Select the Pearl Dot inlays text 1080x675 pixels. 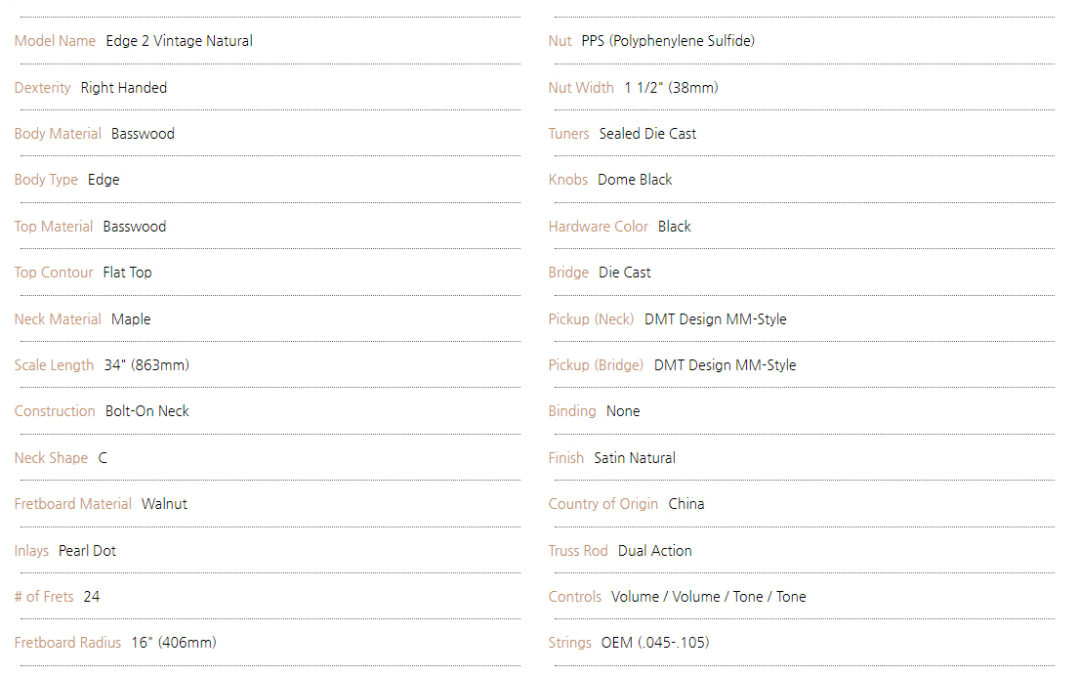click(87, 551)
